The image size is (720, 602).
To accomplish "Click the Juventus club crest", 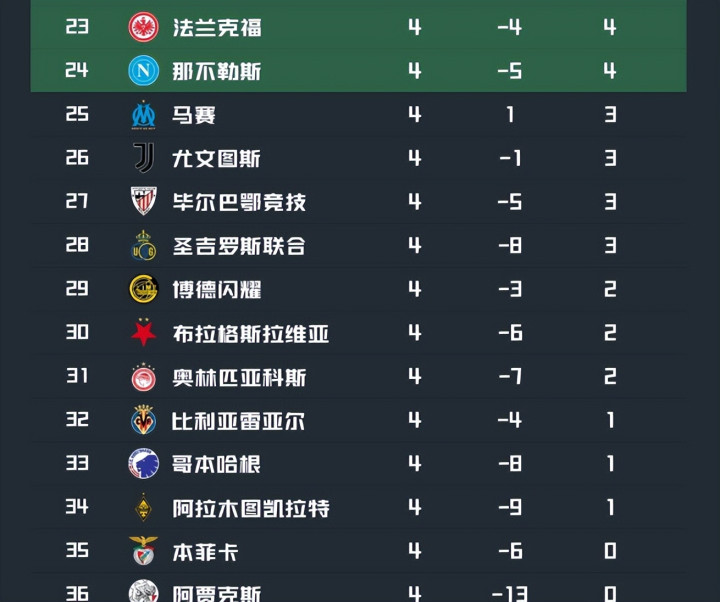I will pos(144,158).
